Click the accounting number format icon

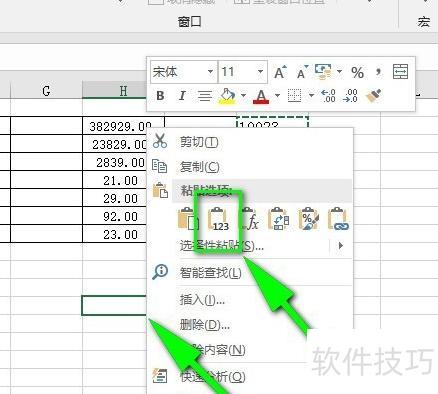(x=323, y=72)
